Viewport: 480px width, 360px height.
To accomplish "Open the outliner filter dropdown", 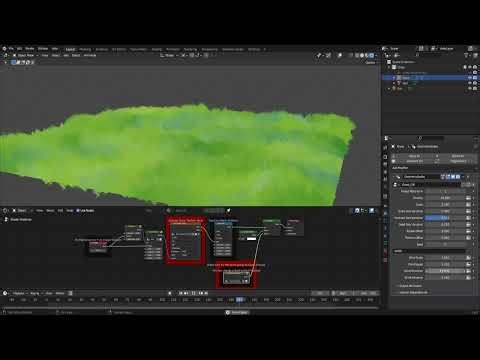I will pyautogui.click(x=467, y=55).
